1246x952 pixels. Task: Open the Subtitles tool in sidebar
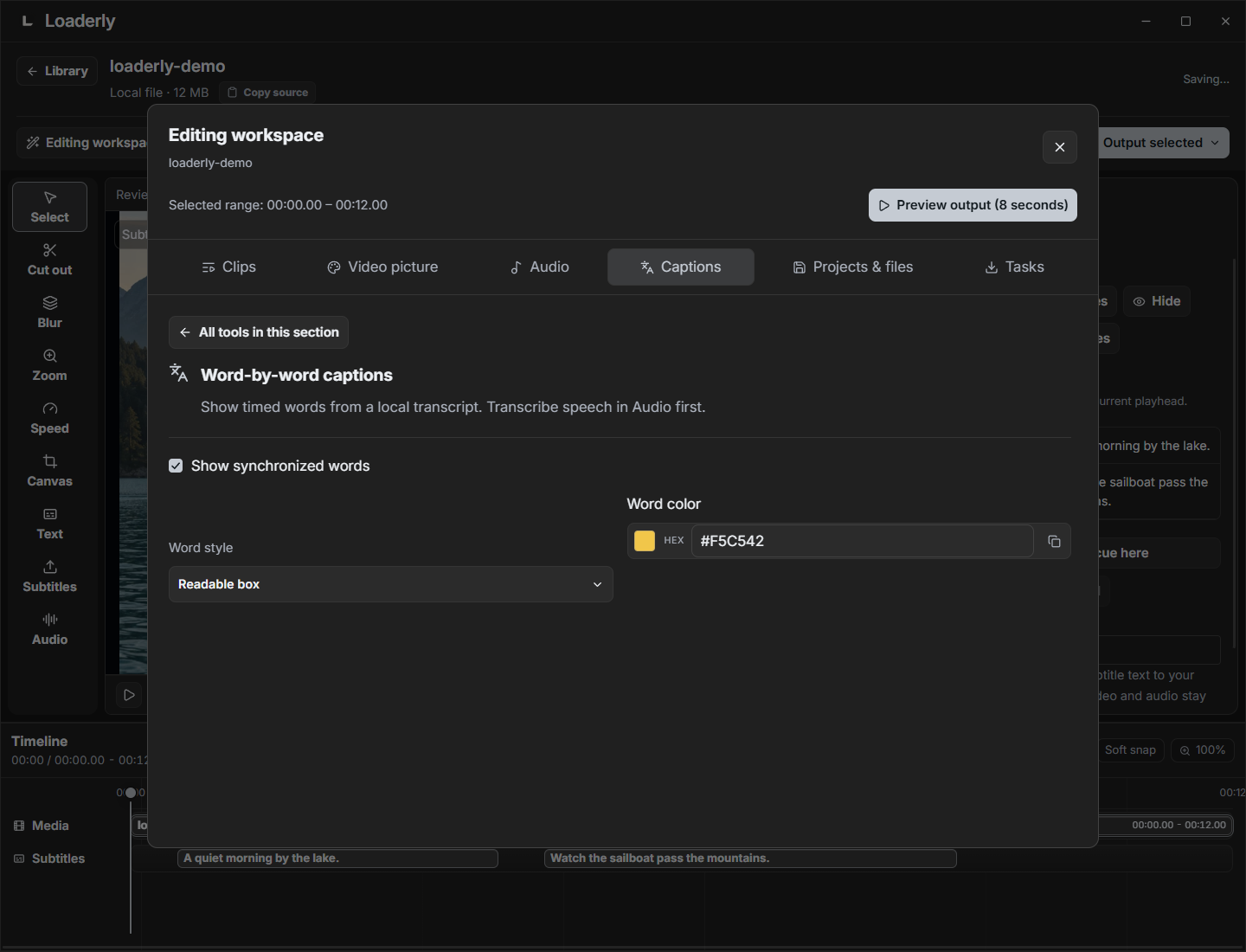[x=49, y=576]
